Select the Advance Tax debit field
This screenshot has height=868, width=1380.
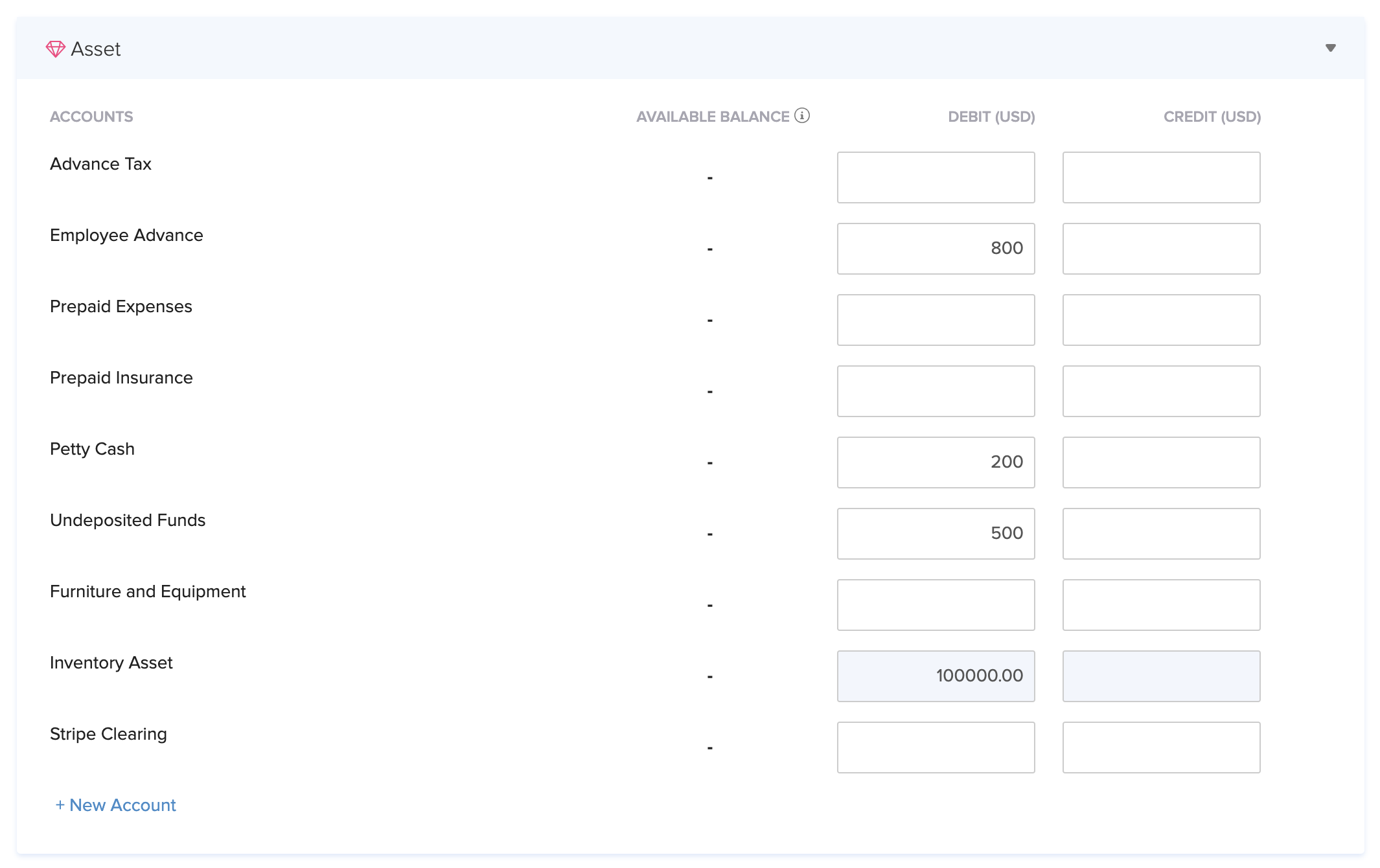pyautogui.click(x=936, y=177)
